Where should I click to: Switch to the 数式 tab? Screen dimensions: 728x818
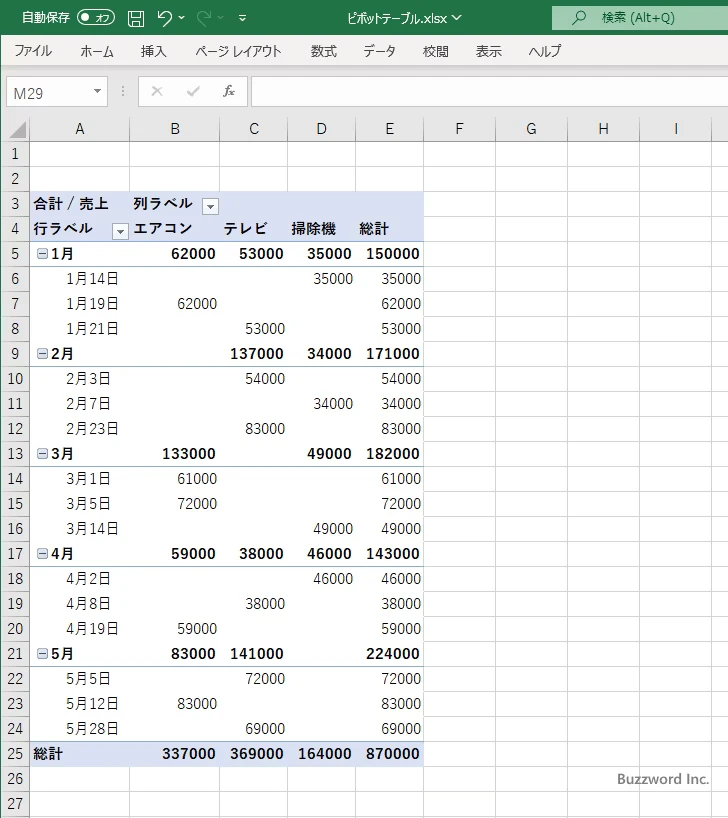324,51
